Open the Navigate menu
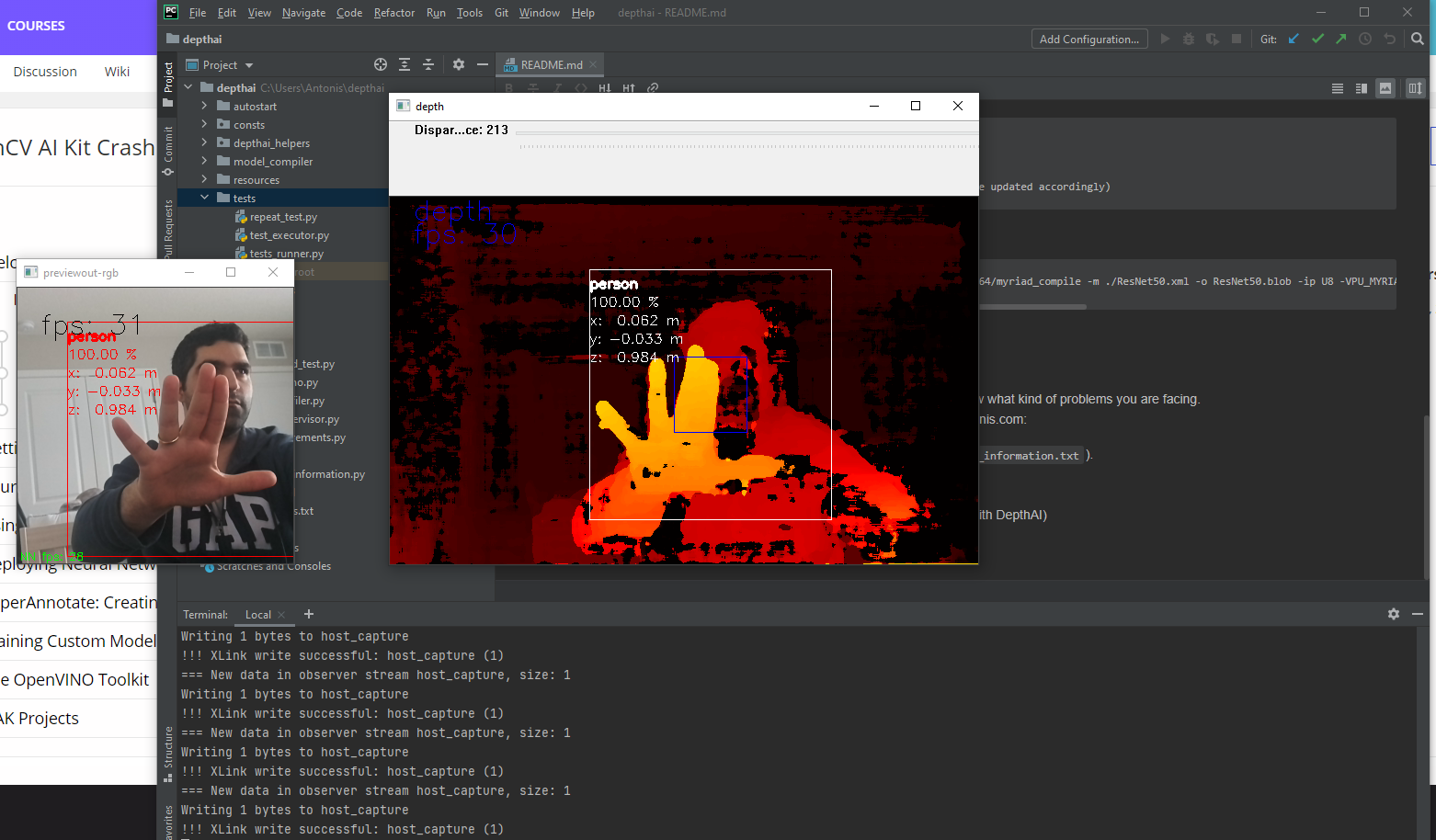Viewport: 1436px width, 840px height. (303, 13)
